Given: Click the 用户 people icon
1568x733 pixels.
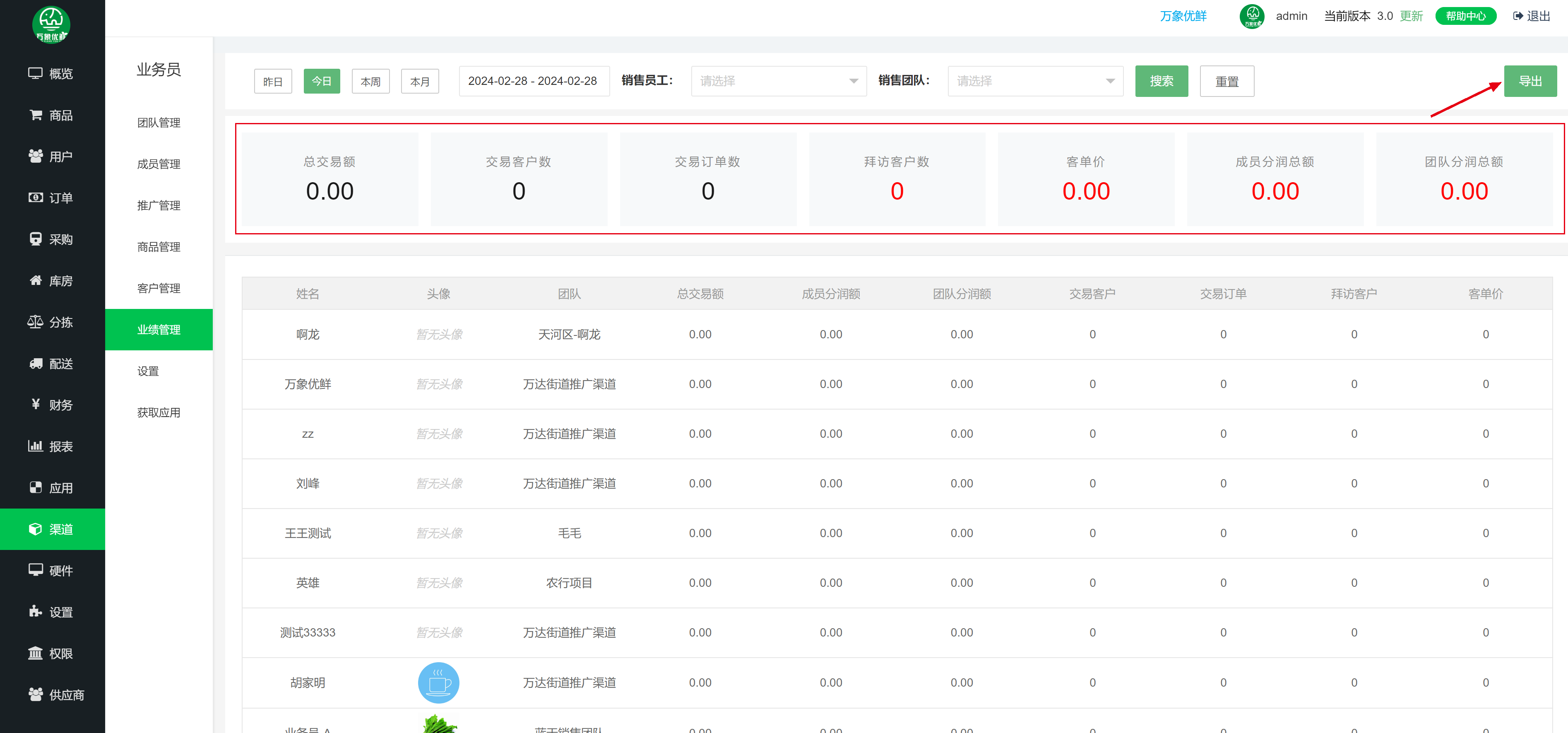Looking at the screenshot, I should 35,156.
